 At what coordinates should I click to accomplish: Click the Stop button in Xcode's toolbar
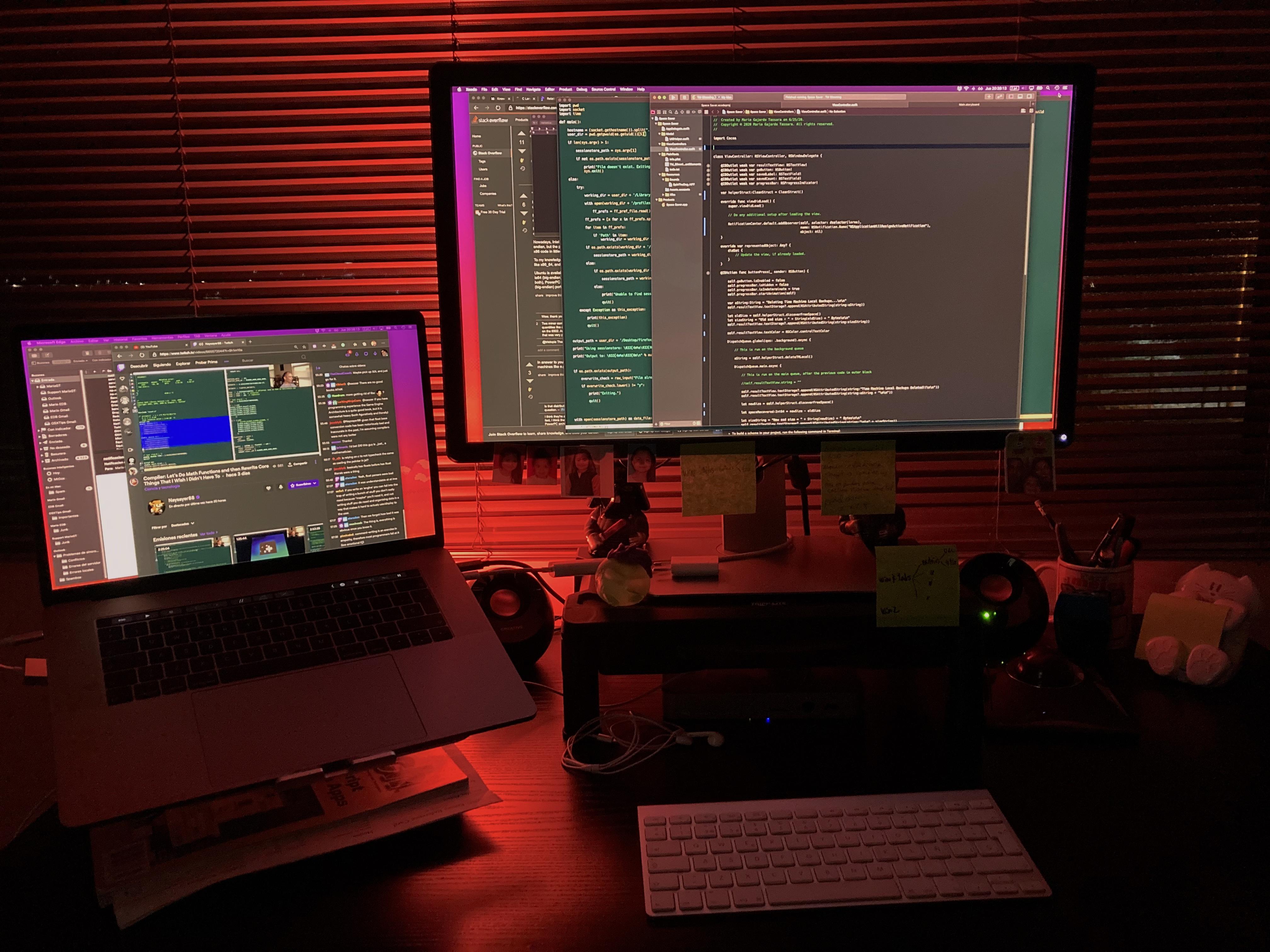pyautogui.click(x=684, y=98)
